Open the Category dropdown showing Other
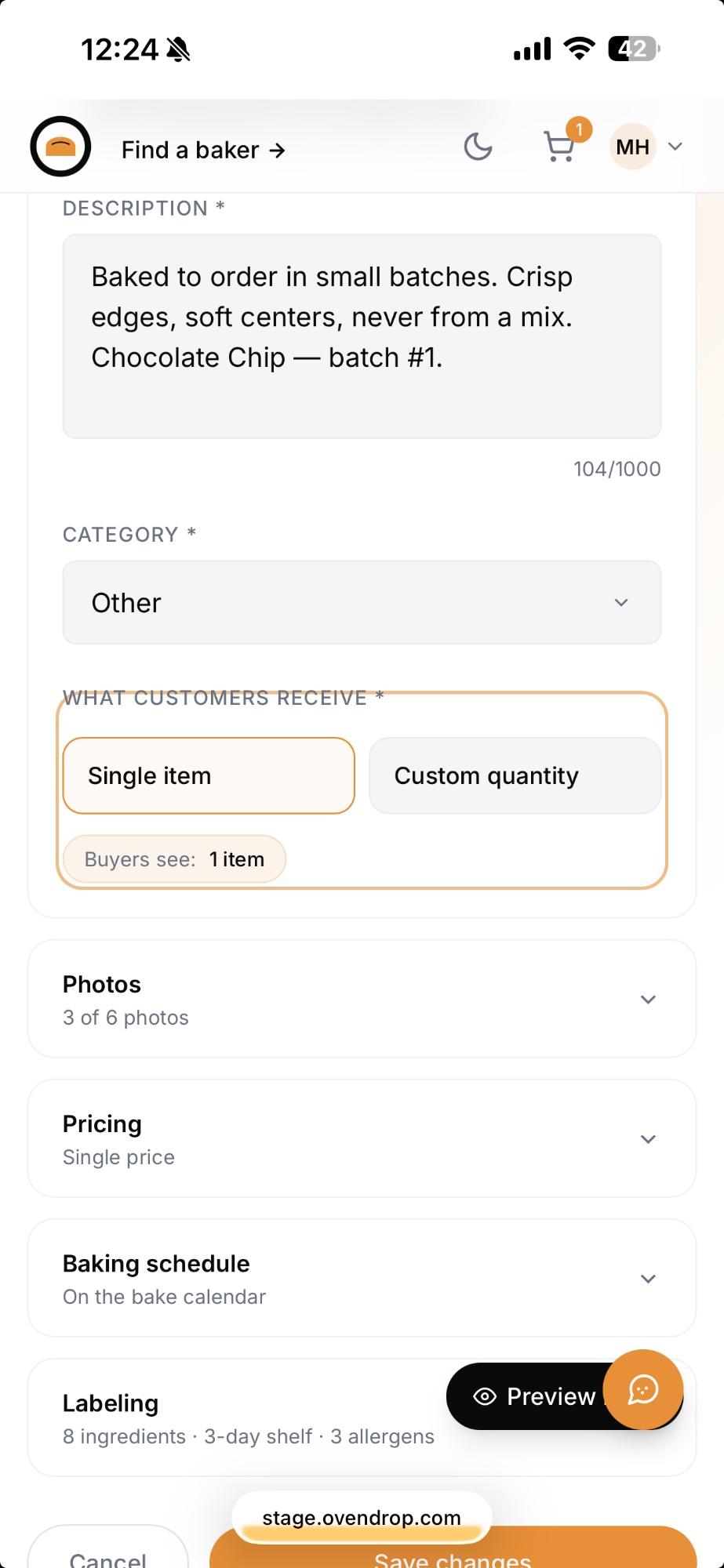724x1568 pixels. pos(362,602)
